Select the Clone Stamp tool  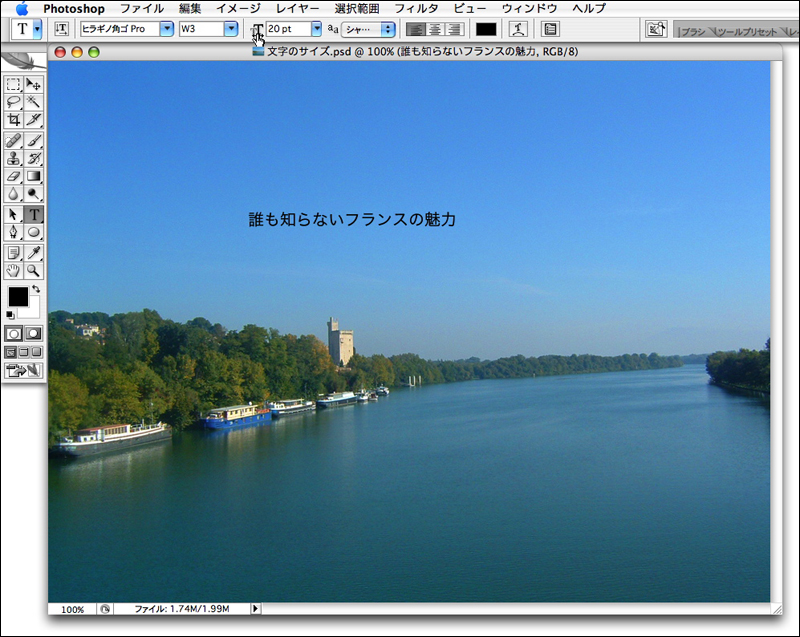14,158
